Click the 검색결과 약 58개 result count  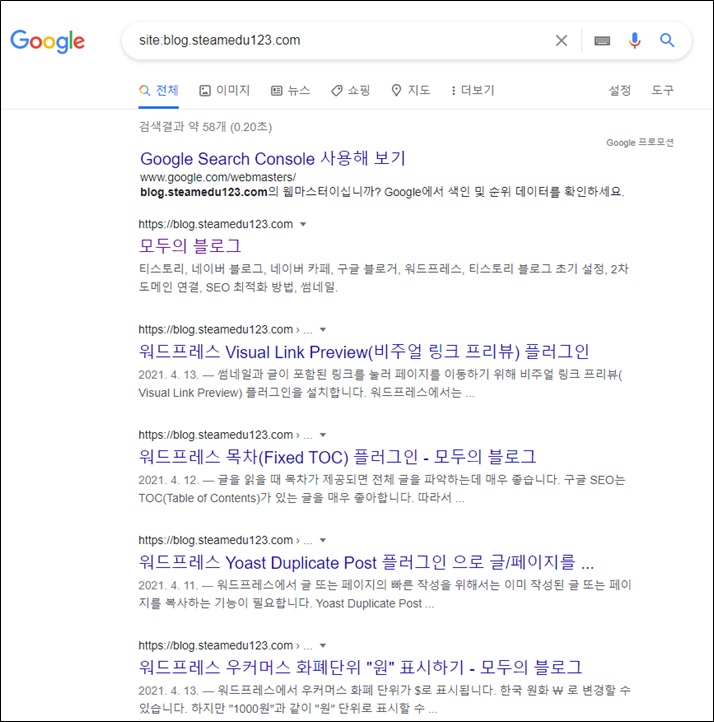205,127
